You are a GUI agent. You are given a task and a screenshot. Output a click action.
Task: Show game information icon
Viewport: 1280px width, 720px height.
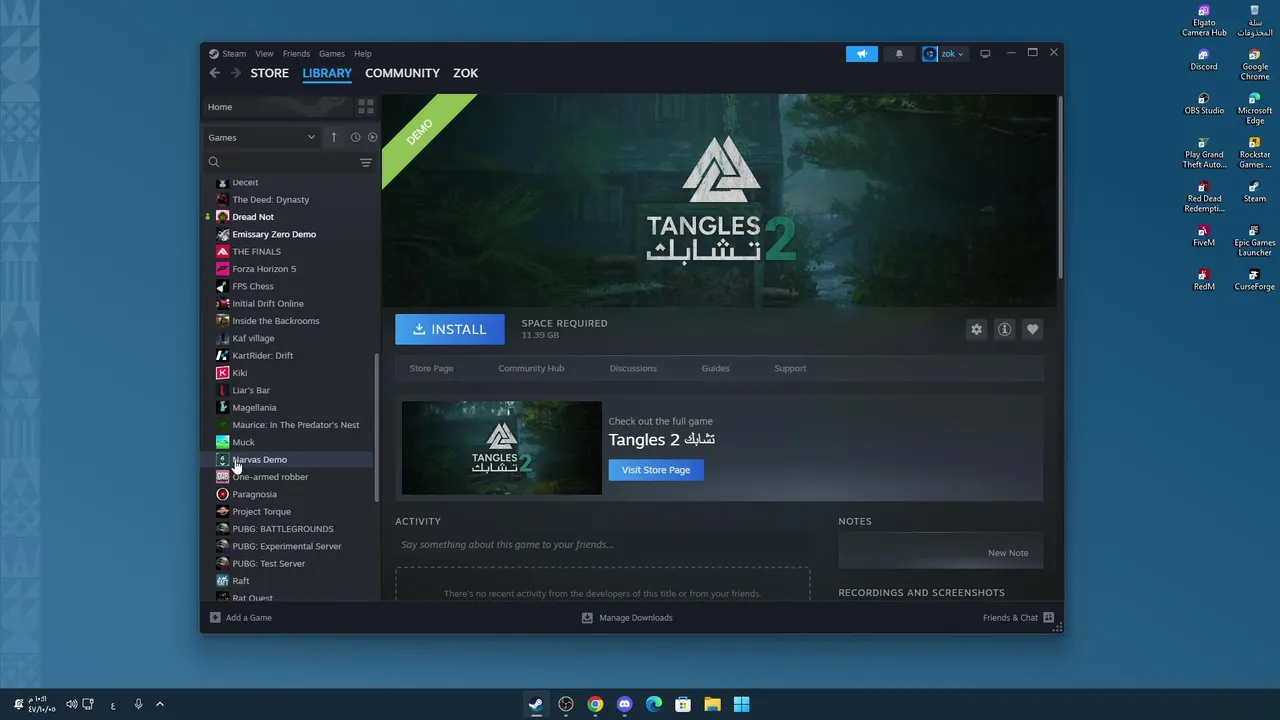(1004, 329)
